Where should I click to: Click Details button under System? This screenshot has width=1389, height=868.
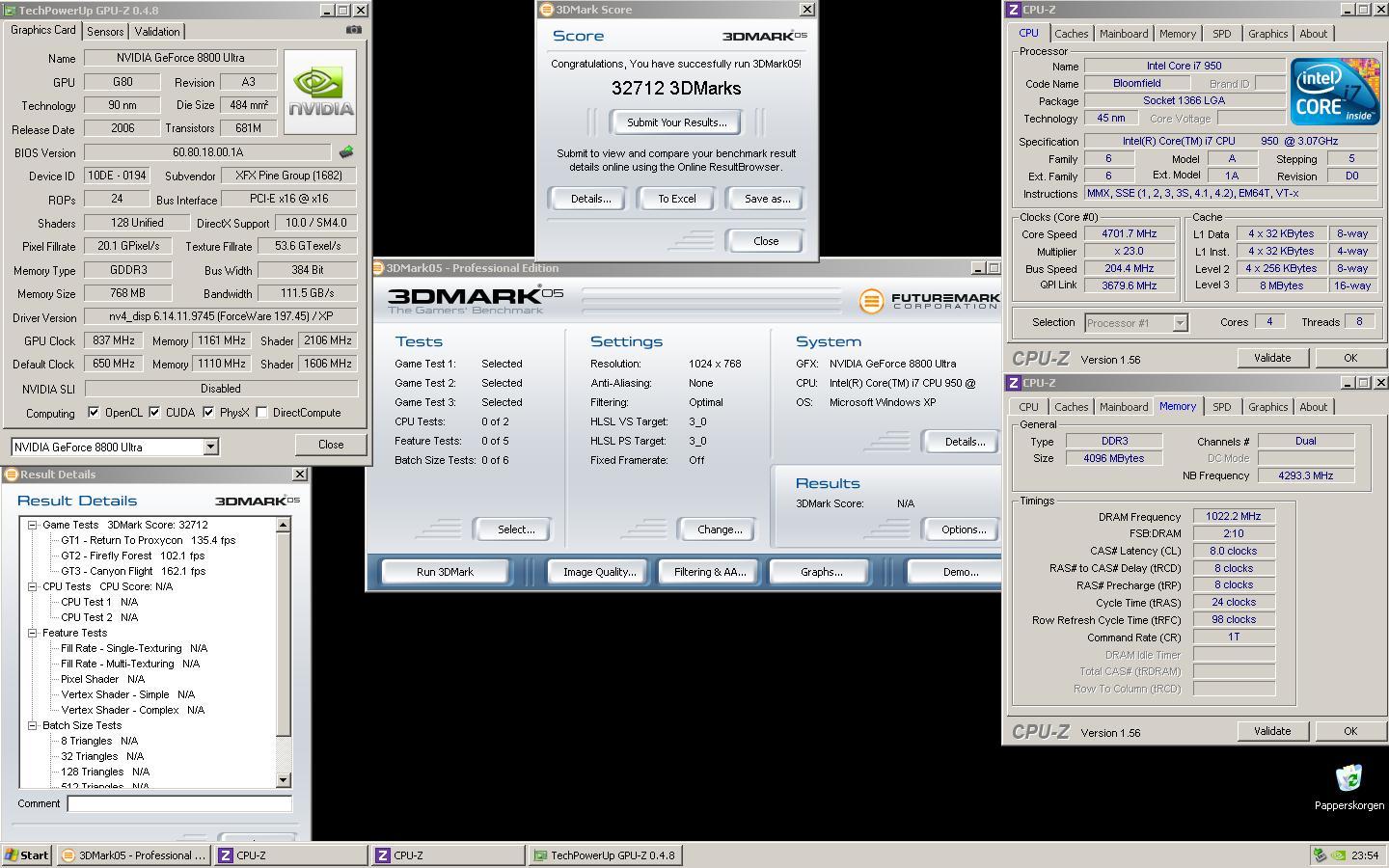[x=963, y=442]
